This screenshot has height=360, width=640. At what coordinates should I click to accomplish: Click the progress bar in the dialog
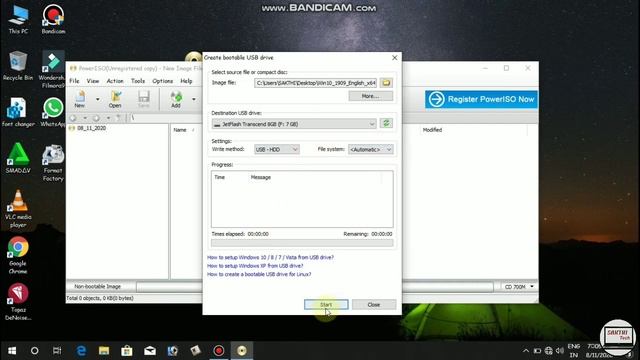coord(302,243)
